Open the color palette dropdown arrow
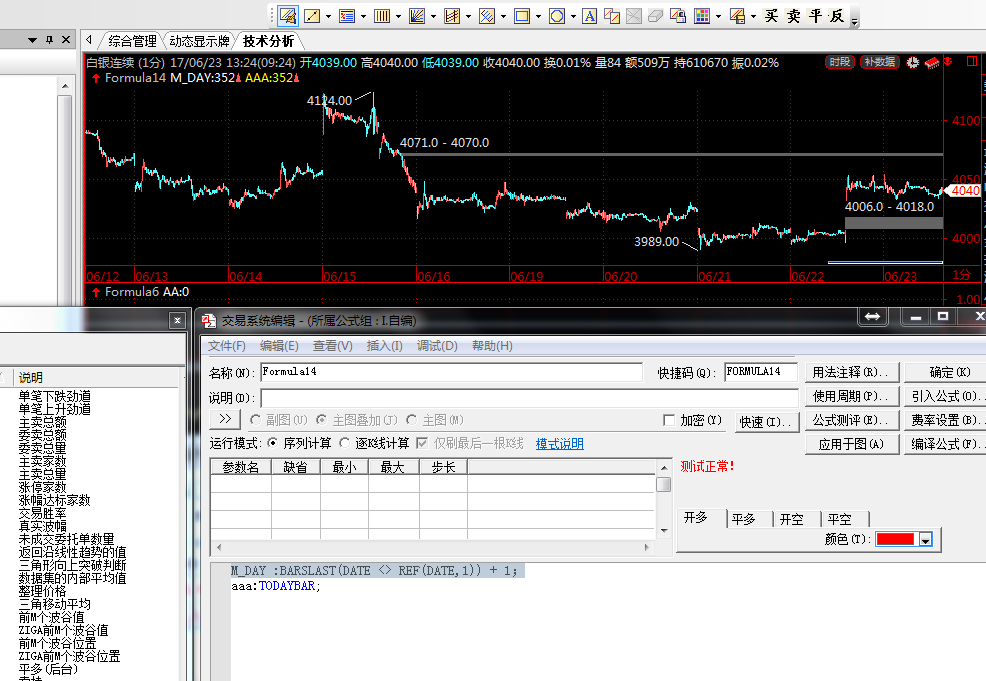The image size is (986, 681). point(718,17)
